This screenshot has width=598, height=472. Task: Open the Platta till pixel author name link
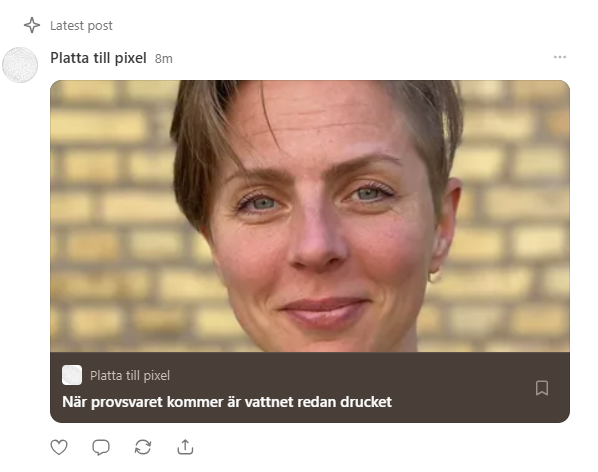tap(98, 58)
